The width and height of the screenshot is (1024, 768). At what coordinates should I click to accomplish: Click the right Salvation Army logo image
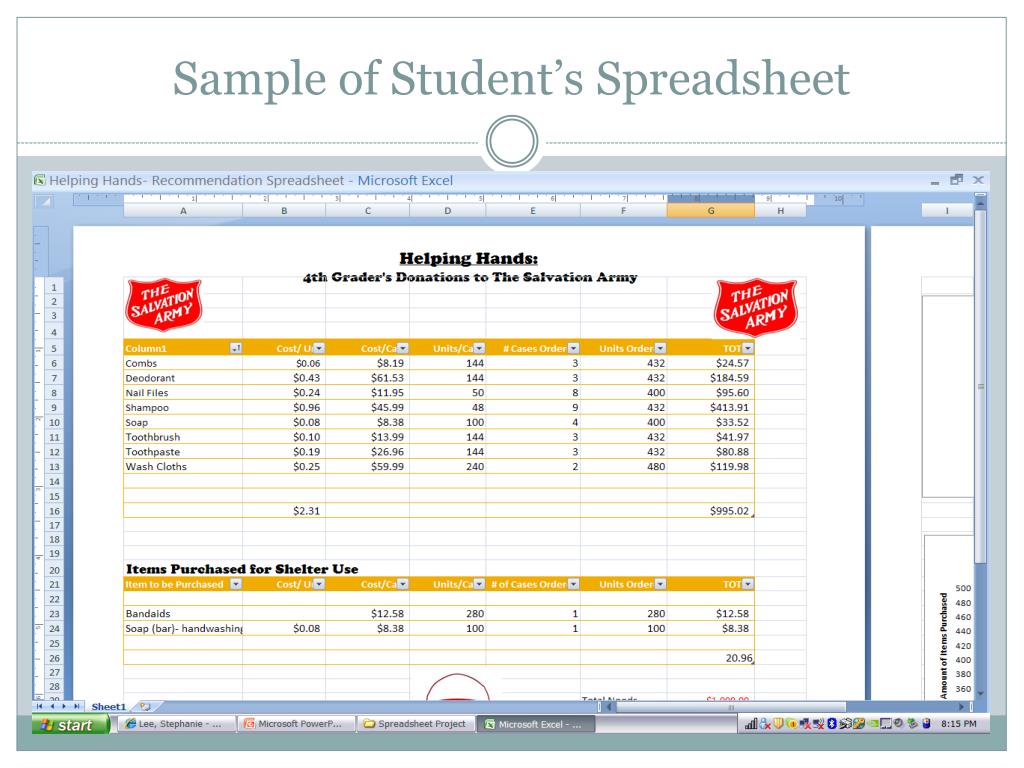(756, 306)
